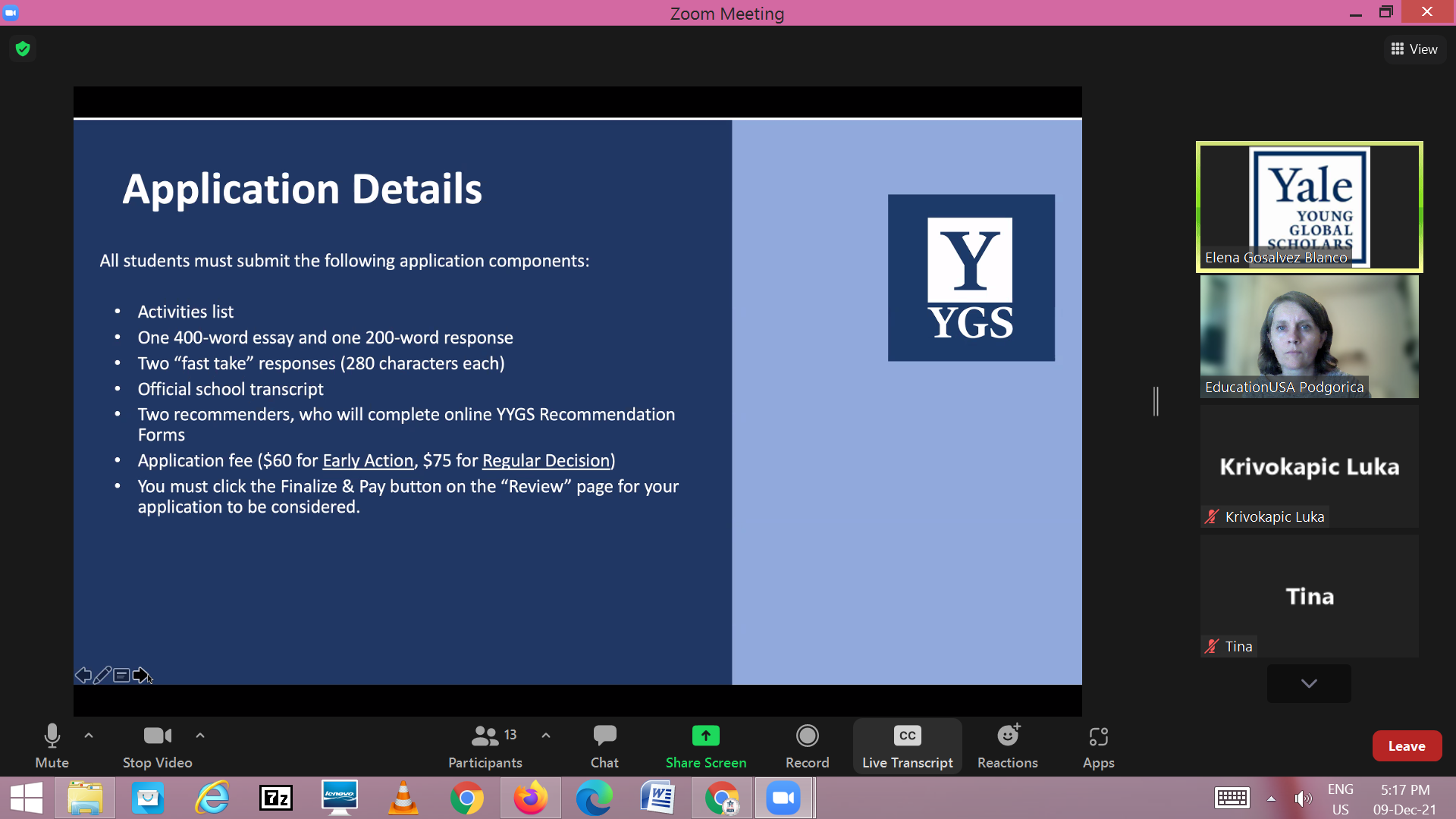The width and height of the screenshot is (1456, 819).
Task: Open the Chat panel
Action: [x=604, y=746]
